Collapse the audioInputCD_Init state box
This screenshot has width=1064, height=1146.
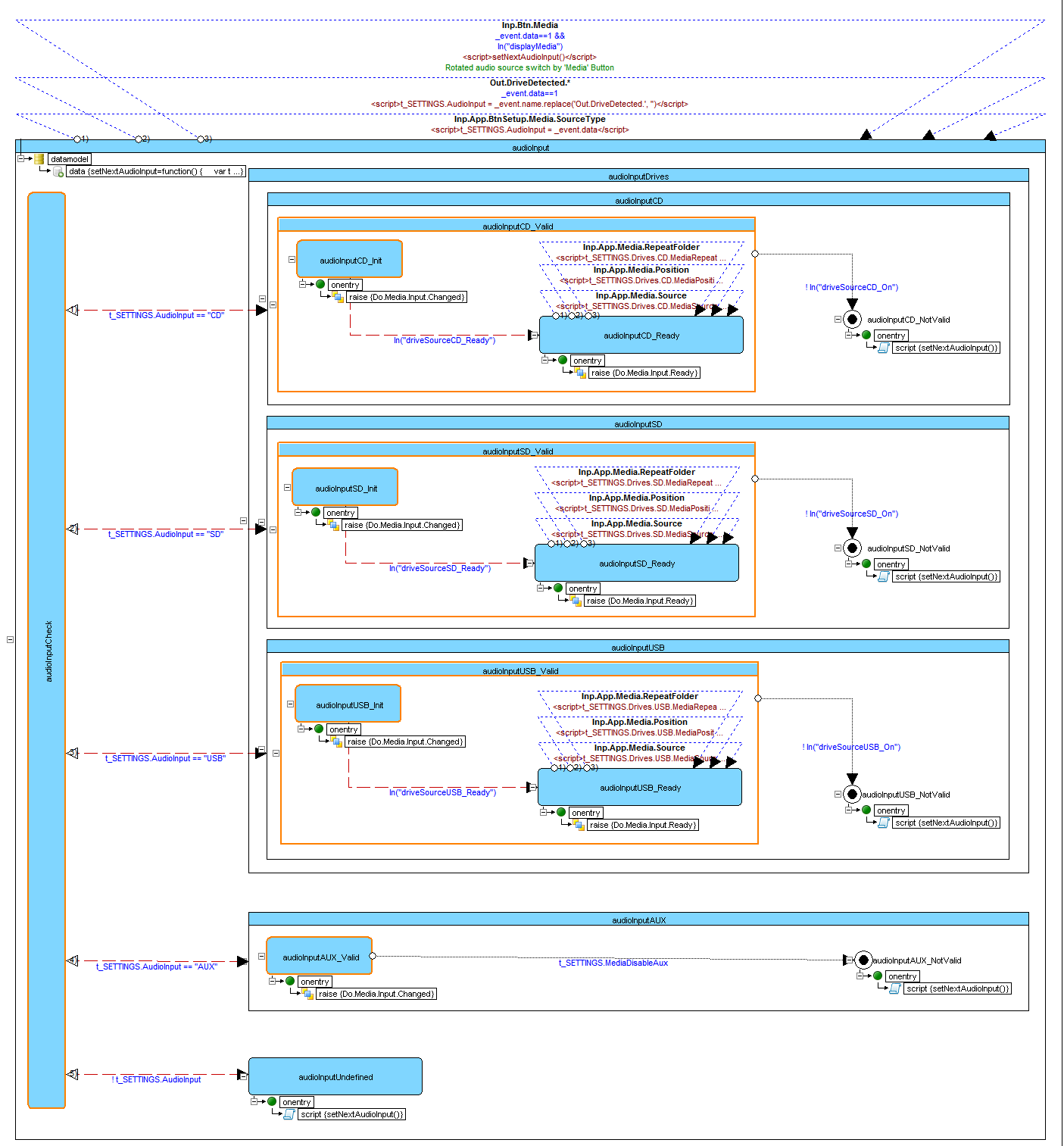pyautogui.click(x=292, y=259)
